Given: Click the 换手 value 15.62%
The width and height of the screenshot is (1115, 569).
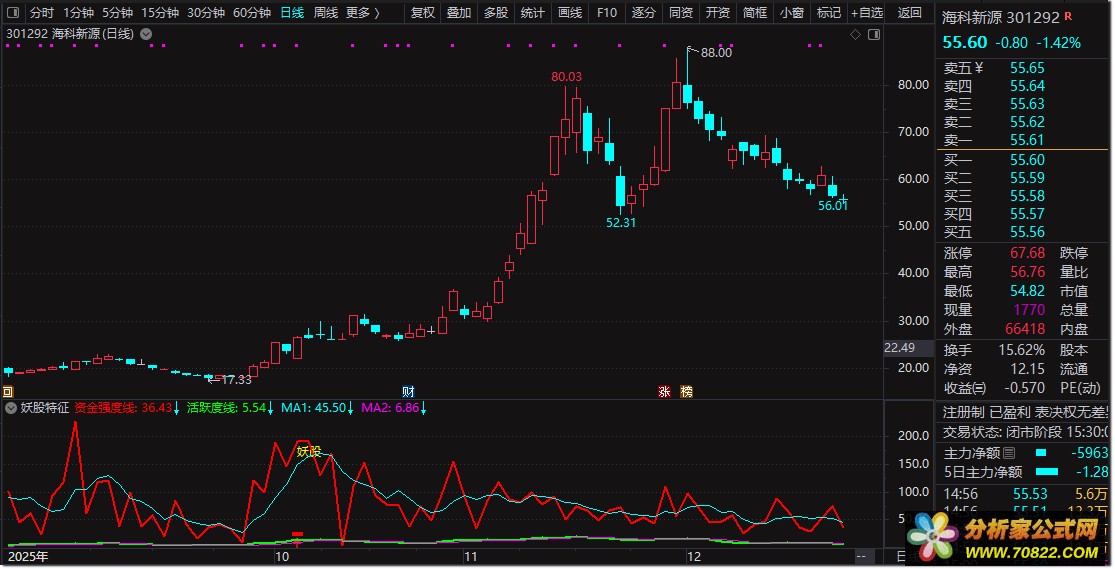Looking at the screenshot, I should [1022, 350].
